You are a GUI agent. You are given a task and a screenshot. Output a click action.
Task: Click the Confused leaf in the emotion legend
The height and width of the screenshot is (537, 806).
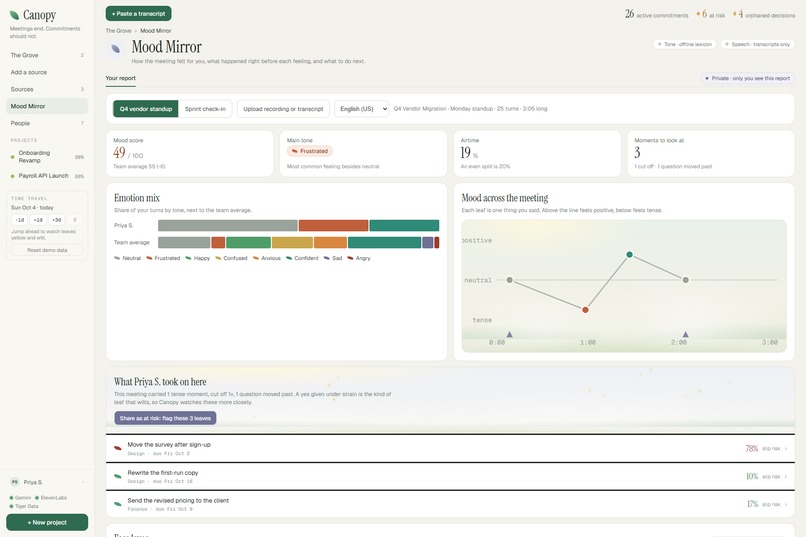pyautogui.click(x=218, y=258)
